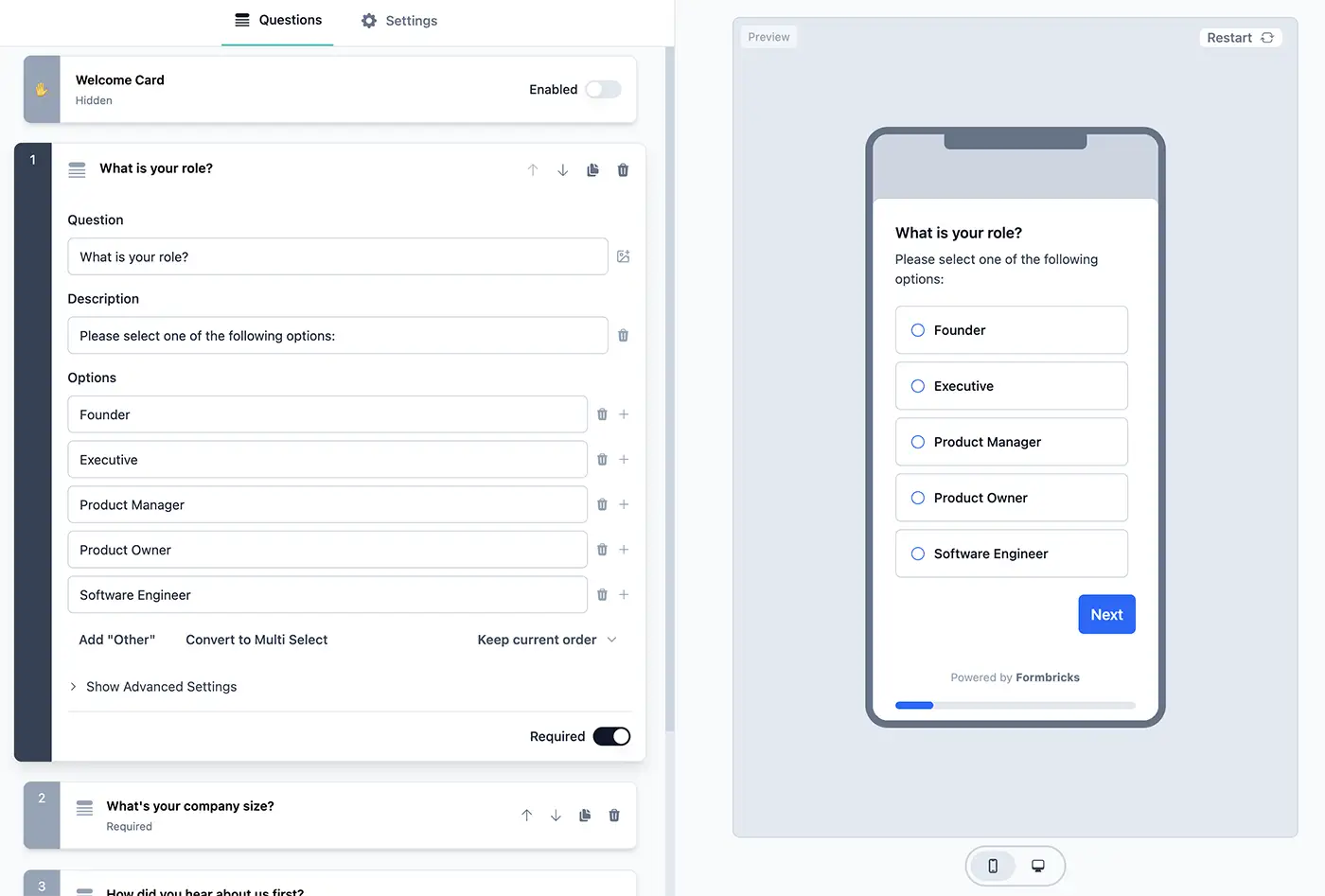
Task: Disable the Required toggle
Action: point(611,736)
